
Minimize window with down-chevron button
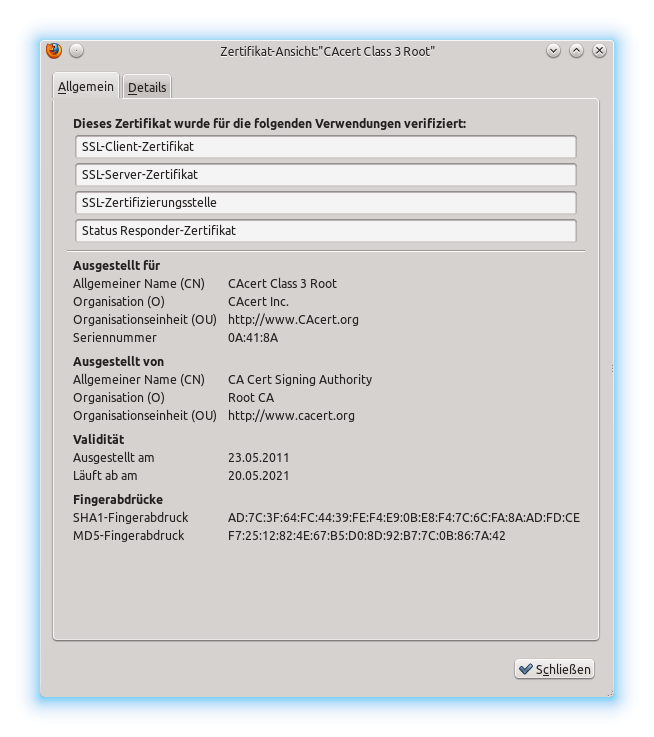coord(553,50)
